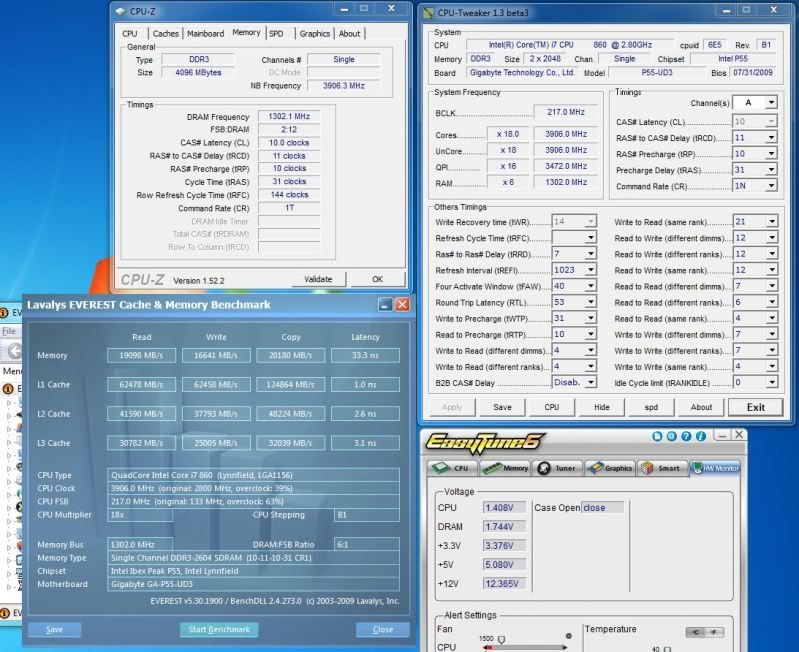Open Idle Cycle limit (tRANKIDLE) dropdown
Screen dimensions: 799x652
(x=771, y=382)
